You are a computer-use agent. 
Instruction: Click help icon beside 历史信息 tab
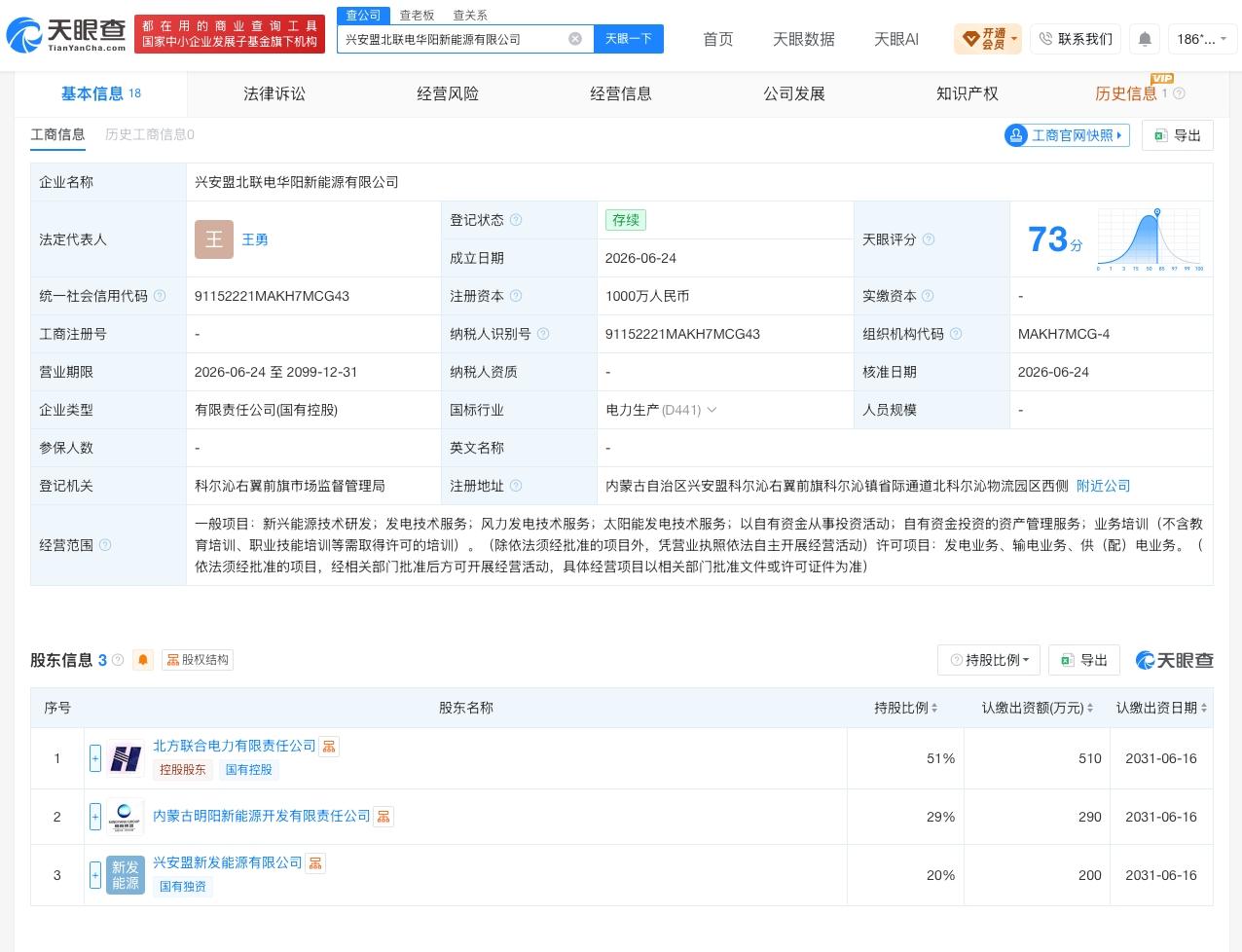(1180, 93)
